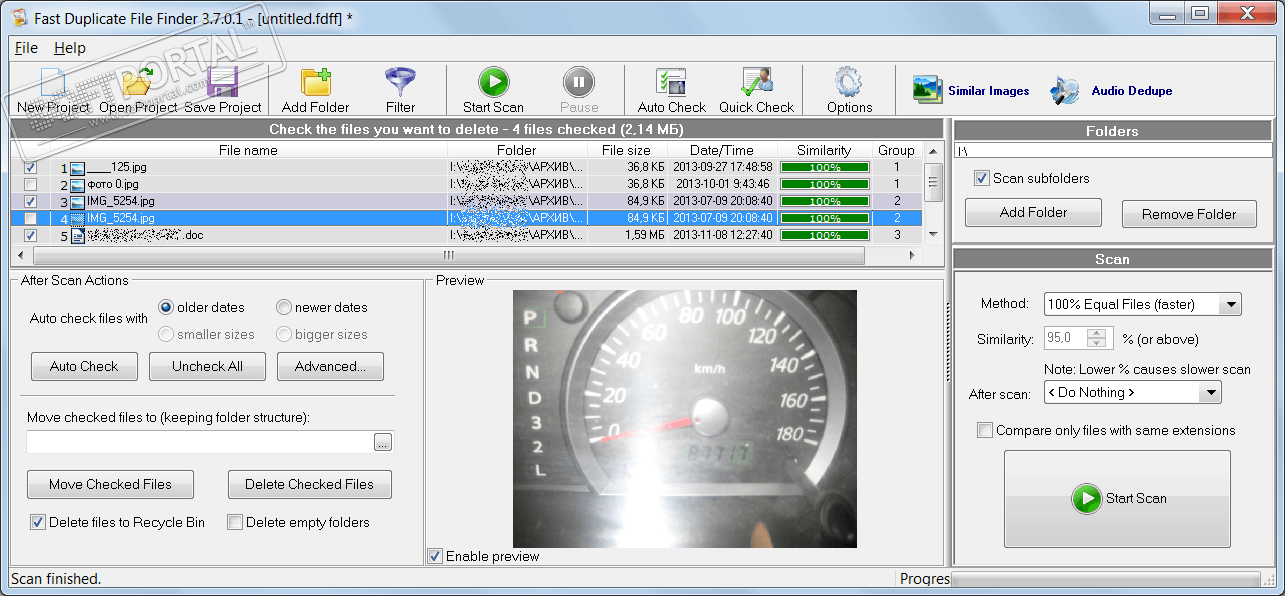Screen dimensions: 1285x596
Task: Open Project from the toolbar
Action: [x=138, y=90]
